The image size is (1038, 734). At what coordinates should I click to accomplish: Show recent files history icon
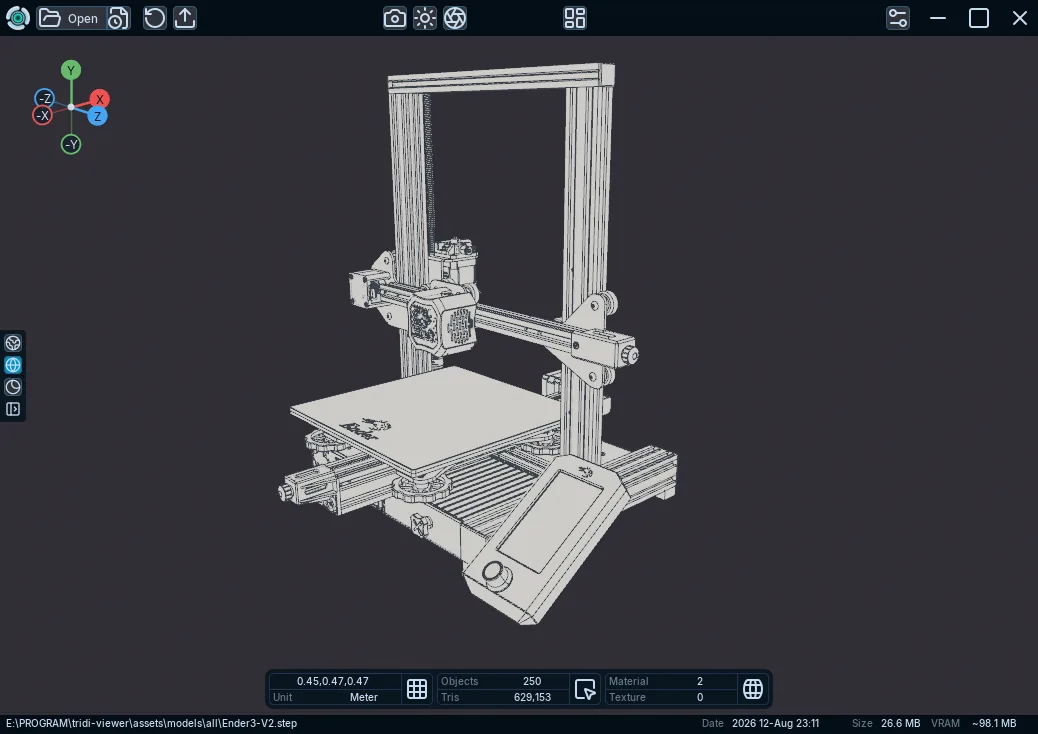point(118,19)
